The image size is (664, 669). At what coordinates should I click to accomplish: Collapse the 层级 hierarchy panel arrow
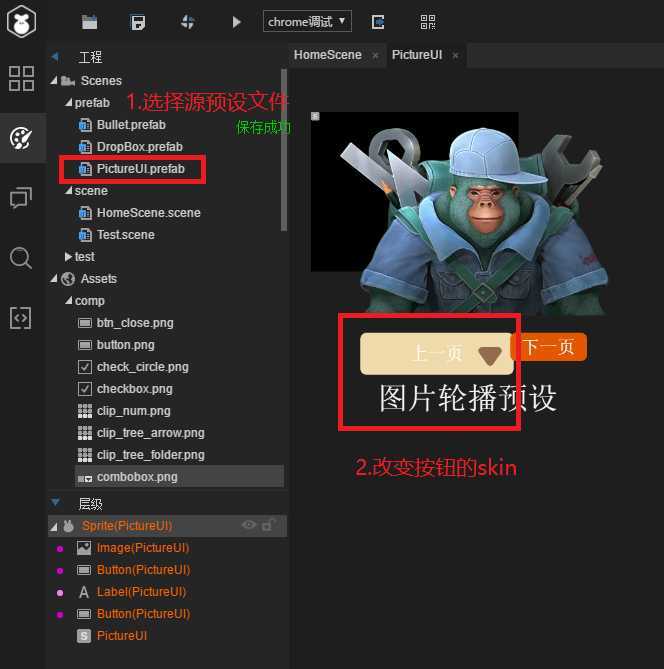[x=55, y=503]
